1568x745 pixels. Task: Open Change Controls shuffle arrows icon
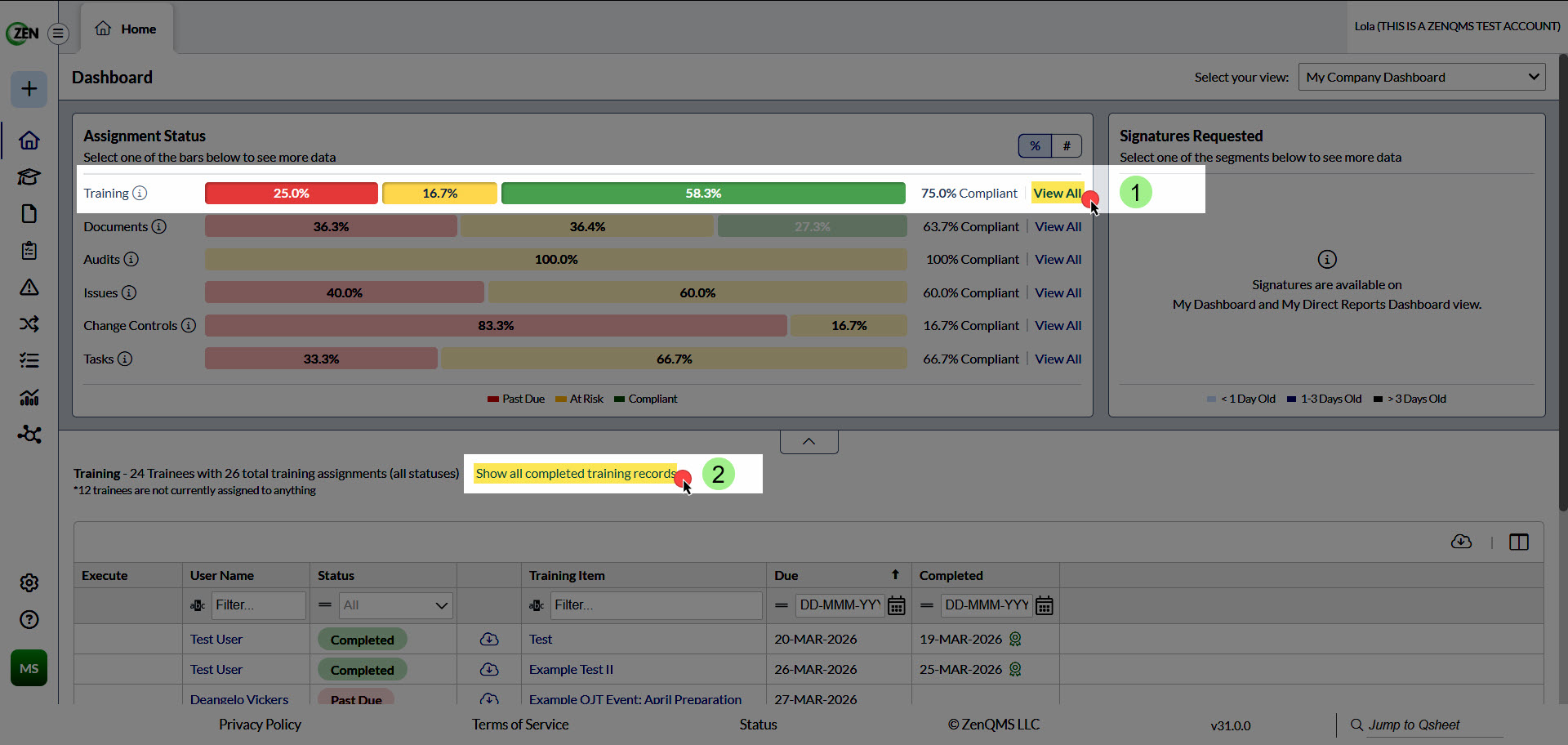pyautogui.click(x=29, y=324)
